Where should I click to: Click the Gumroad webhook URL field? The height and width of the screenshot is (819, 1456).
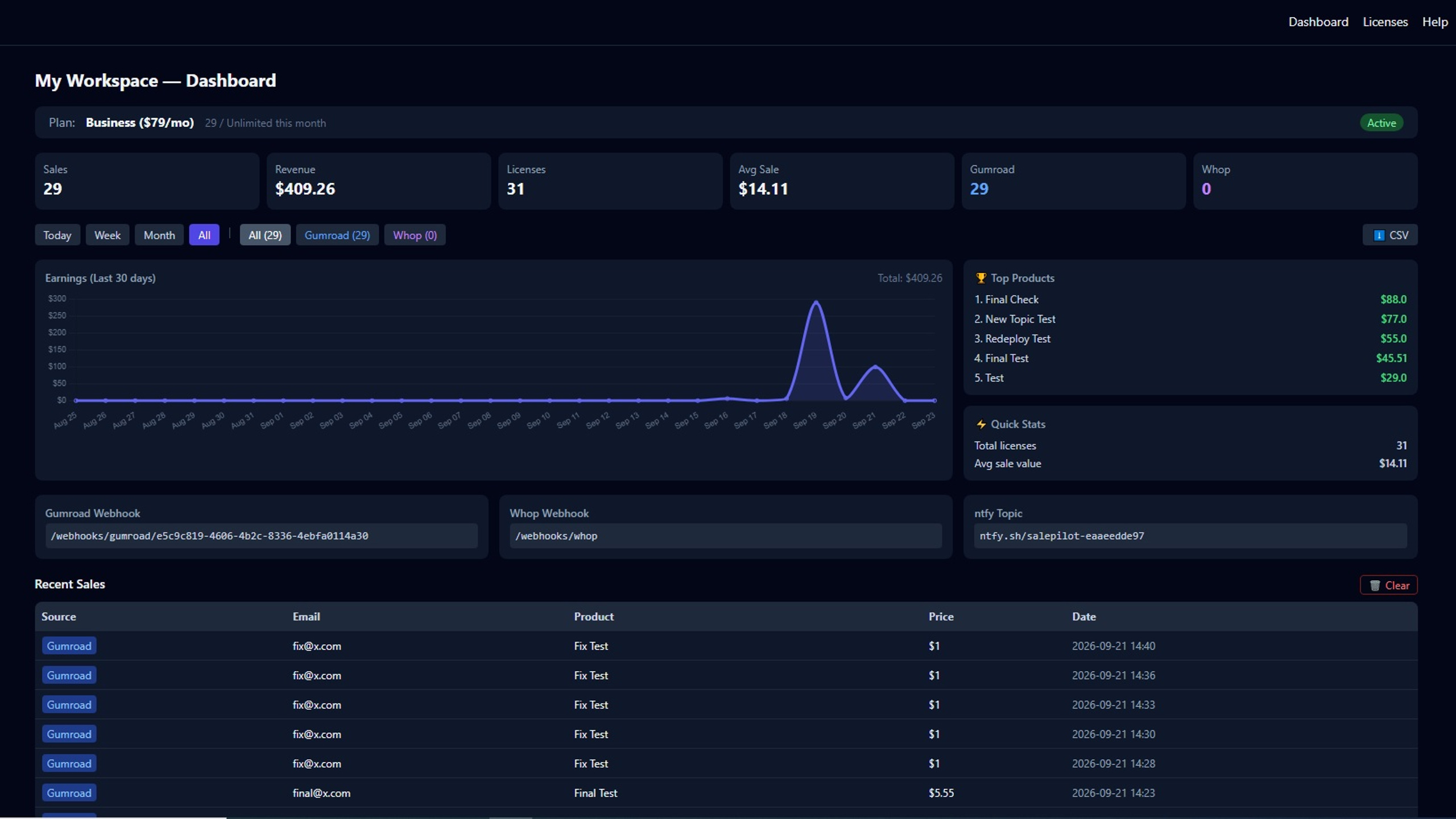pos(262,536)
